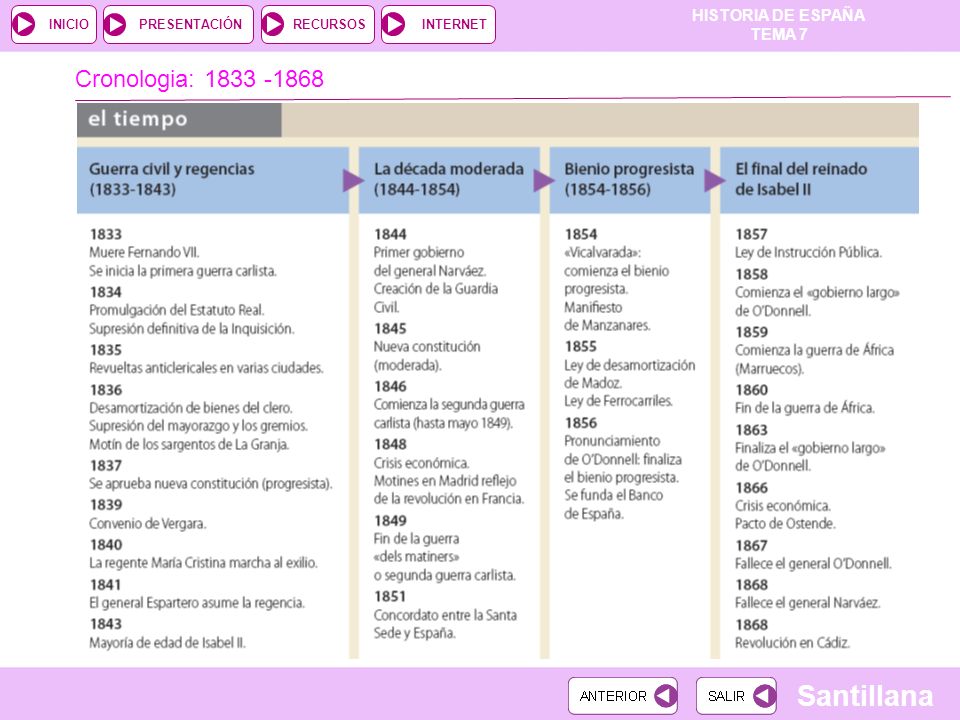Click the '«Vicalvarada»:' entry
This screenshot has width=960, height=720.
coord(602,252)
